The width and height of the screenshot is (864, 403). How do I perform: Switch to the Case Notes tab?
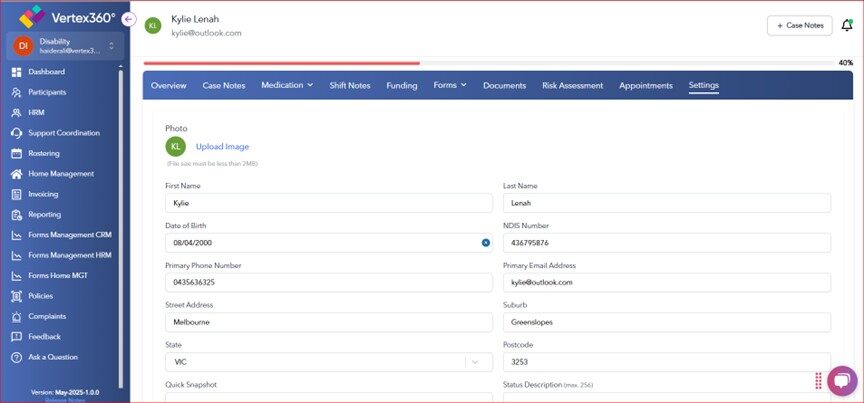pos(224,86)
